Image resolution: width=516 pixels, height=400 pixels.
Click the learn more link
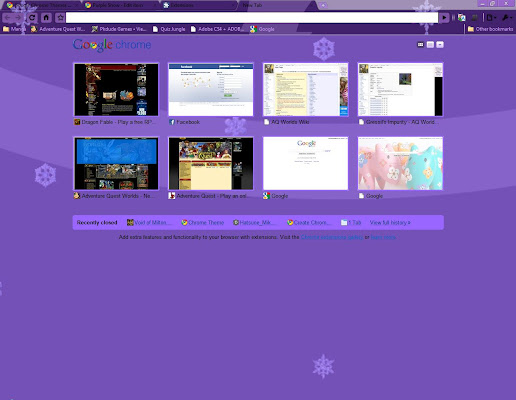[x=383, y=237]
